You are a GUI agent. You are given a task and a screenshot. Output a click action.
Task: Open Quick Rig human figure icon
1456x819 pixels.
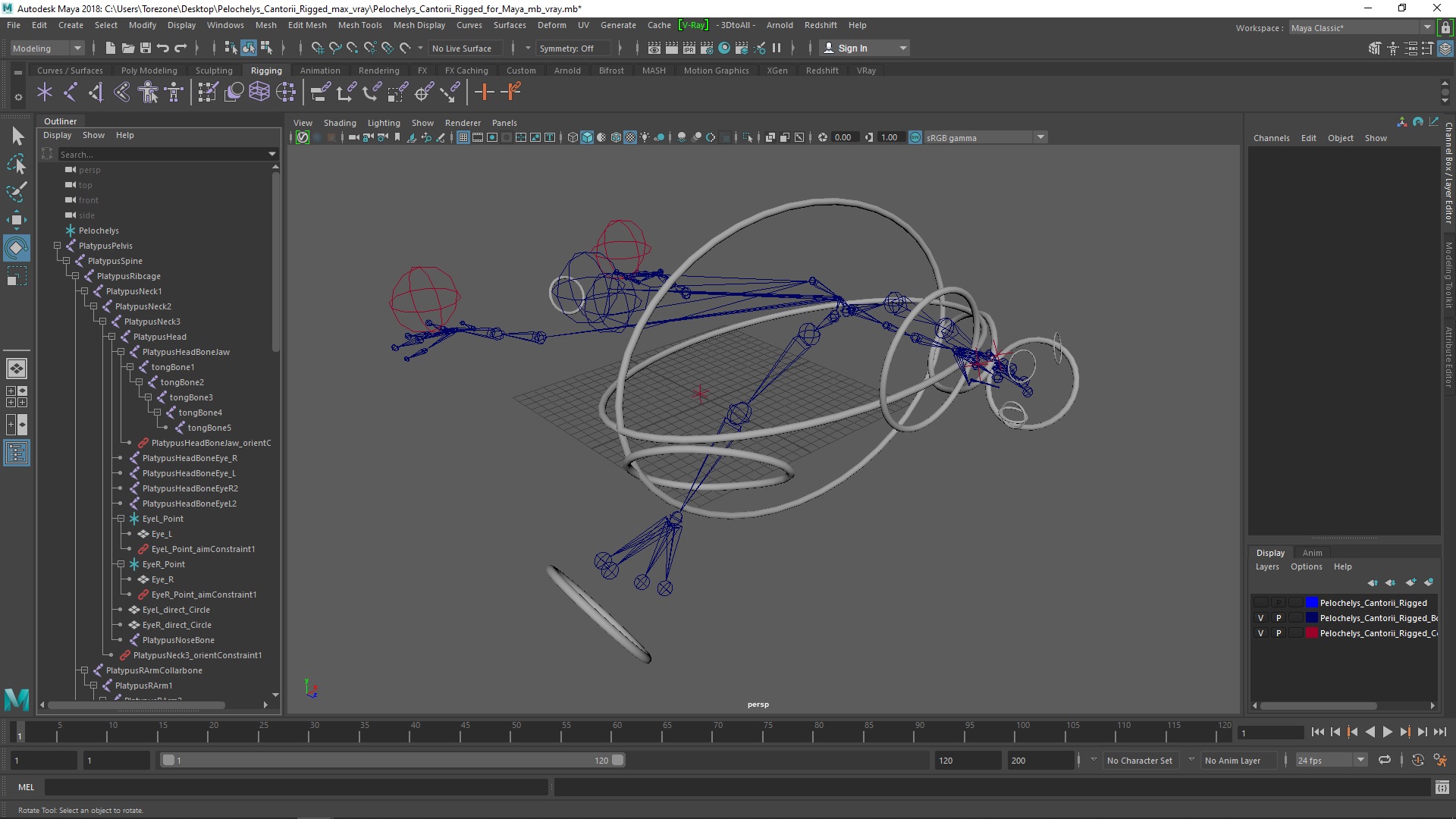[x=148, y=93]
